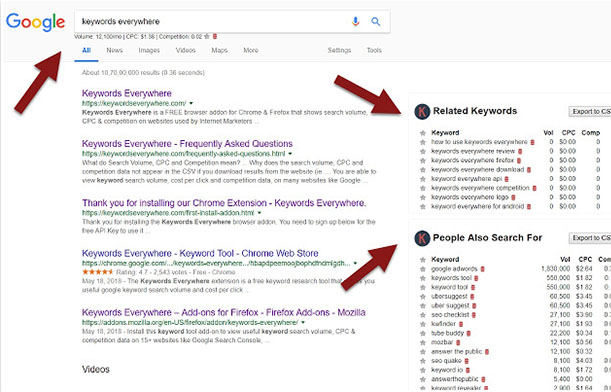Toggle the star for 'google adwords' keyword
Viewport: 611px width, 392px height.
423,269
